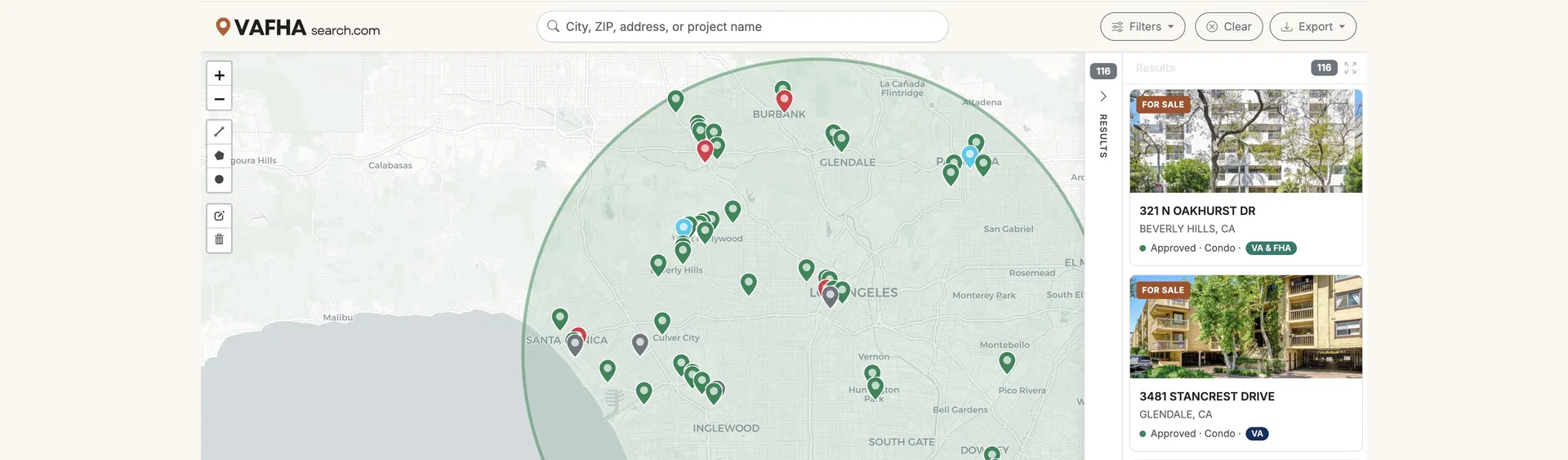Open the 3481 Stancrest Drive listing photo
The image size is (1568, 460).
click(x=1245, y=326)
